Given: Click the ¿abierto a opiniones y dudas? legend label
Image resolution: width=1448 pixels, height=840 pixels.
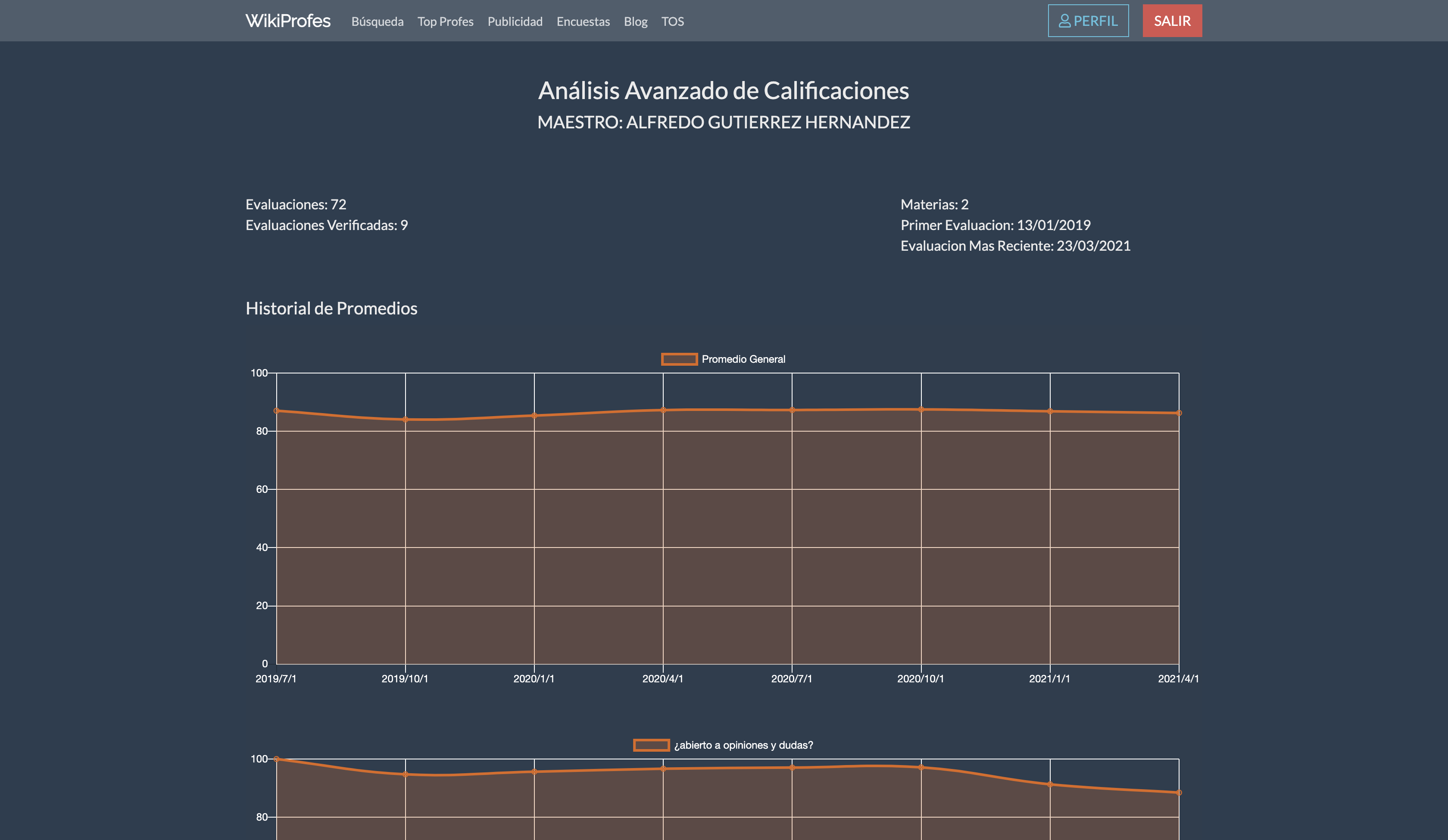Looking at the screenshot, I should (743, 745).
